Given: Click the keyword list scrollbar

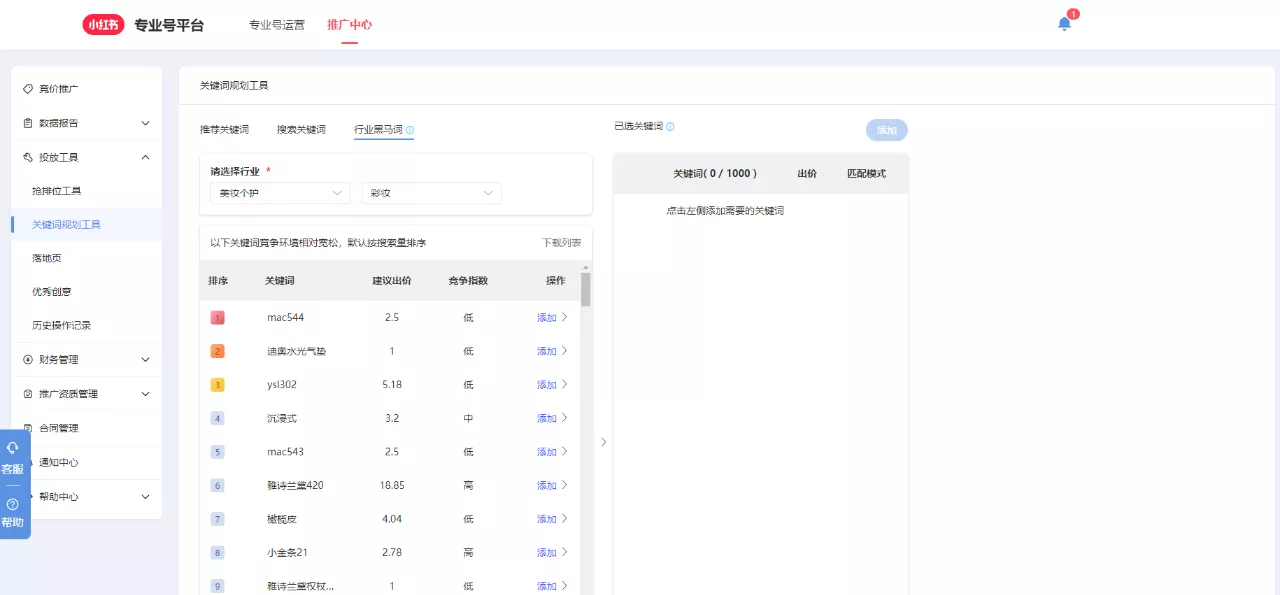Looking at the screenshot, I should 586,290.
